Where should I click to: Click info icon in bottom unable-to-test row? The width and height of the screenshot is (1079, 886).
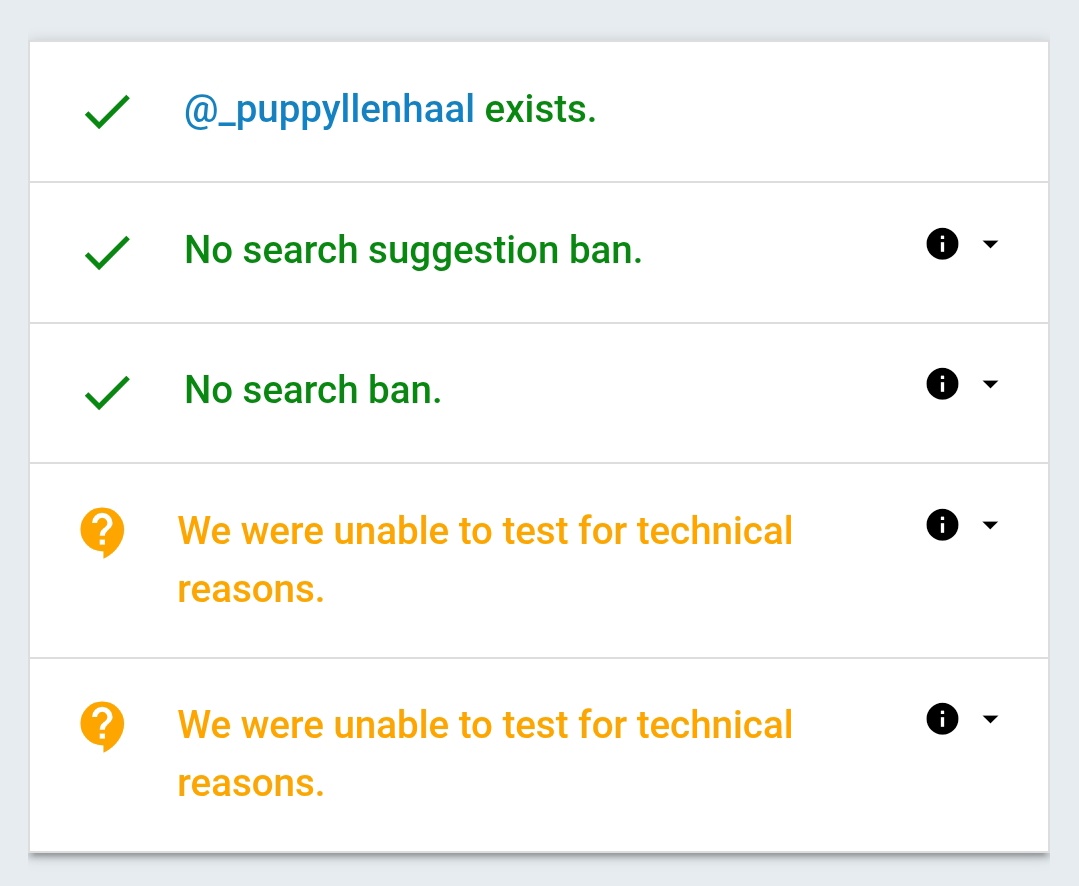[x=942, y=719]
